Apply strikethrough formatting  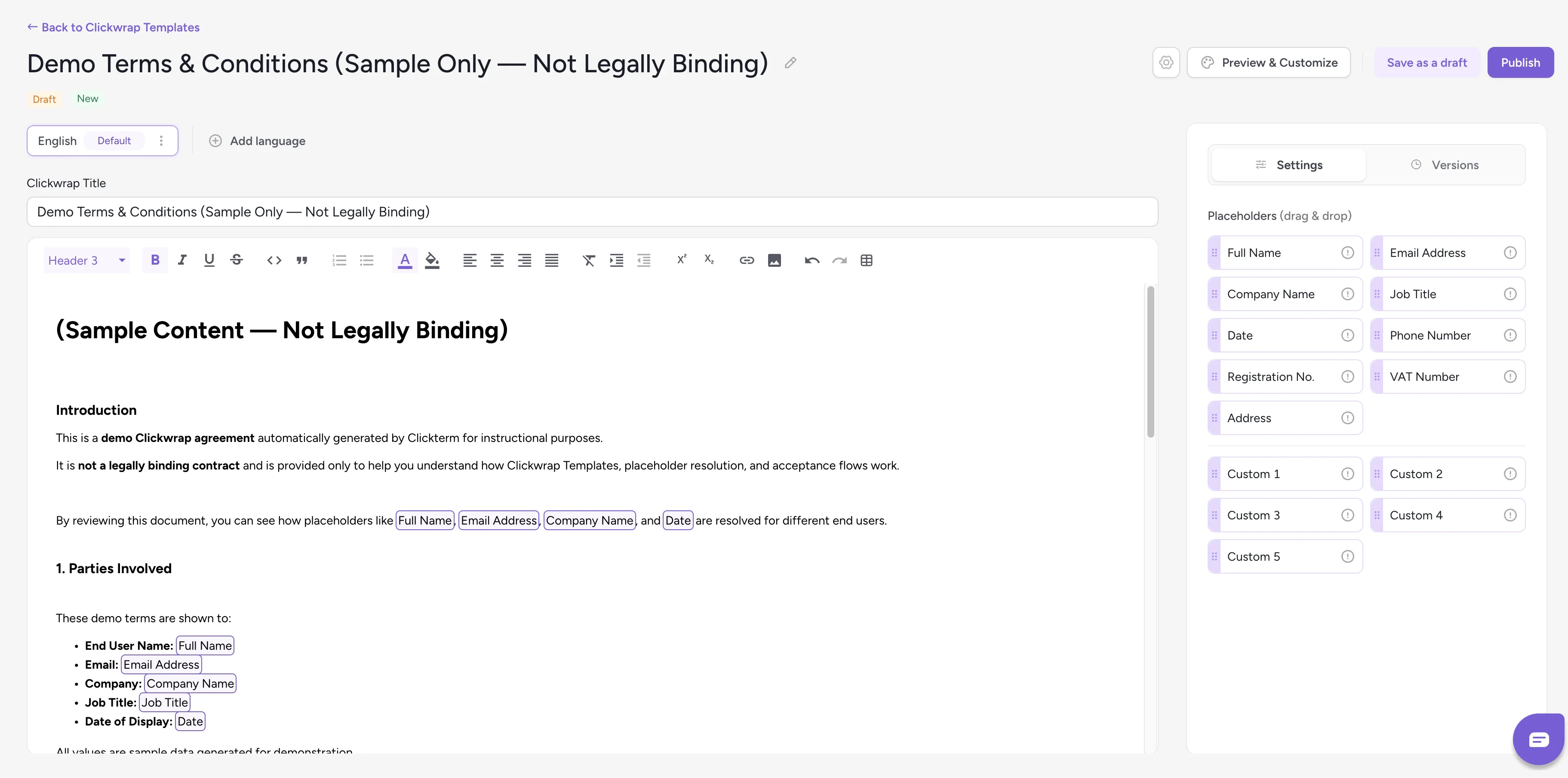[x=237, y=260]
